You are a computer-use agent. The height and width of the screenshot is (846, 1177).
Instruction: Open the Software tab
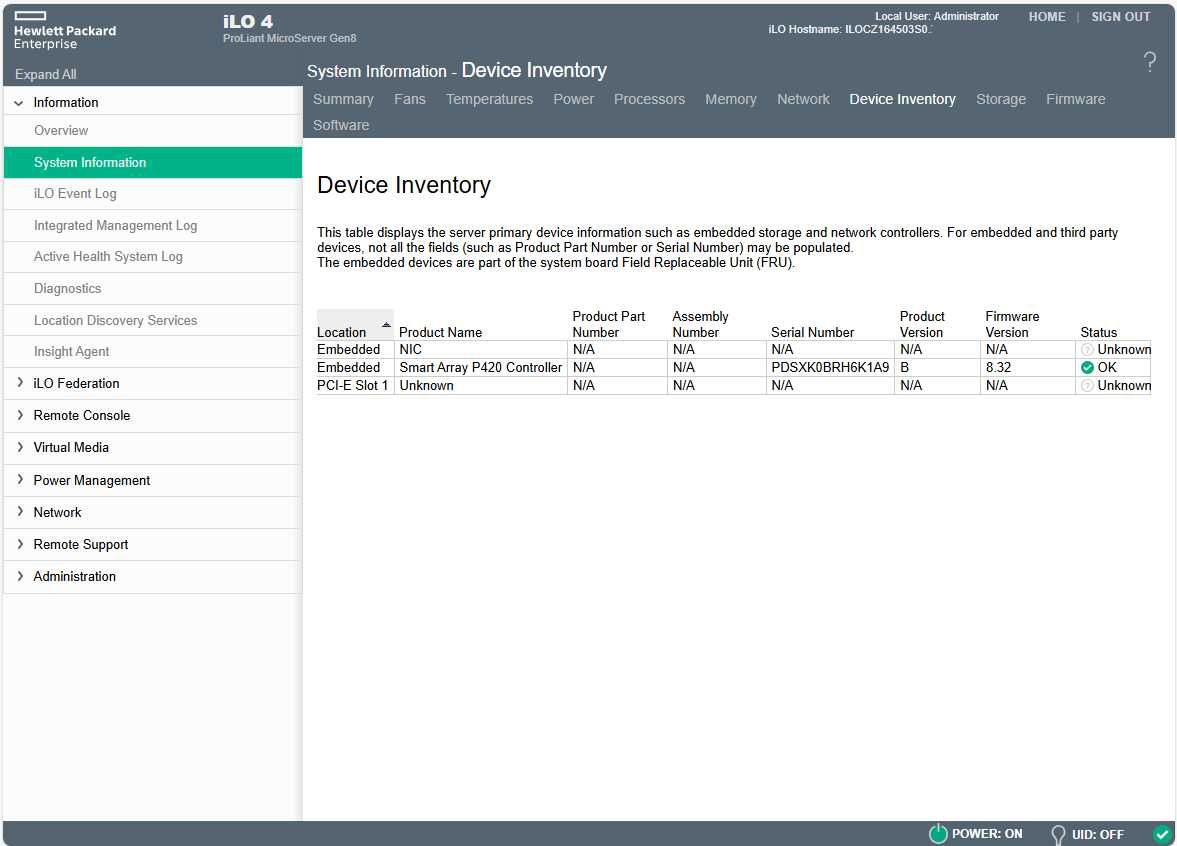tap(341, 125)
